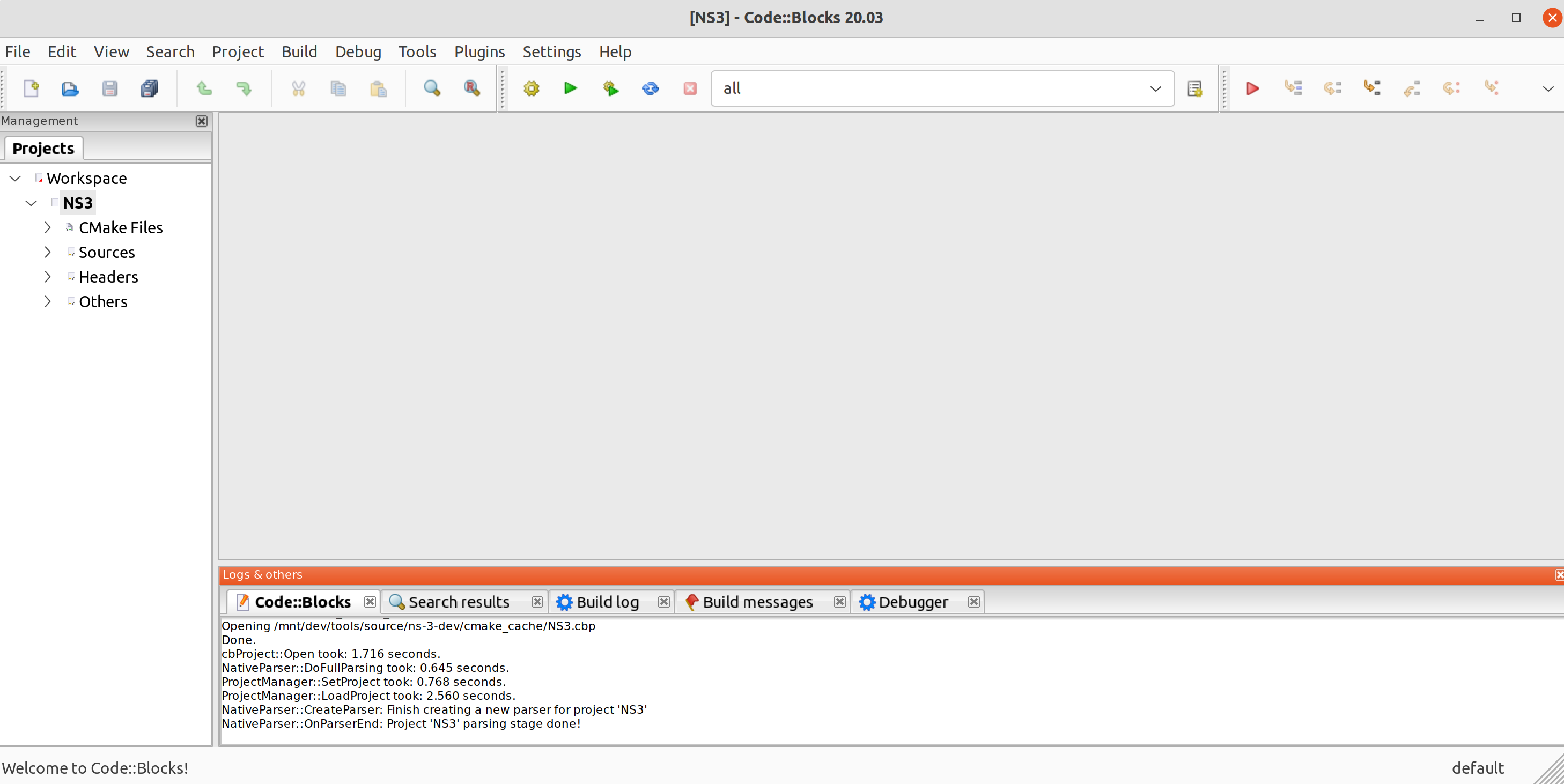Open the build target dropdown showing all
The image size is (1564, 784).
(x=1154, y=88)
